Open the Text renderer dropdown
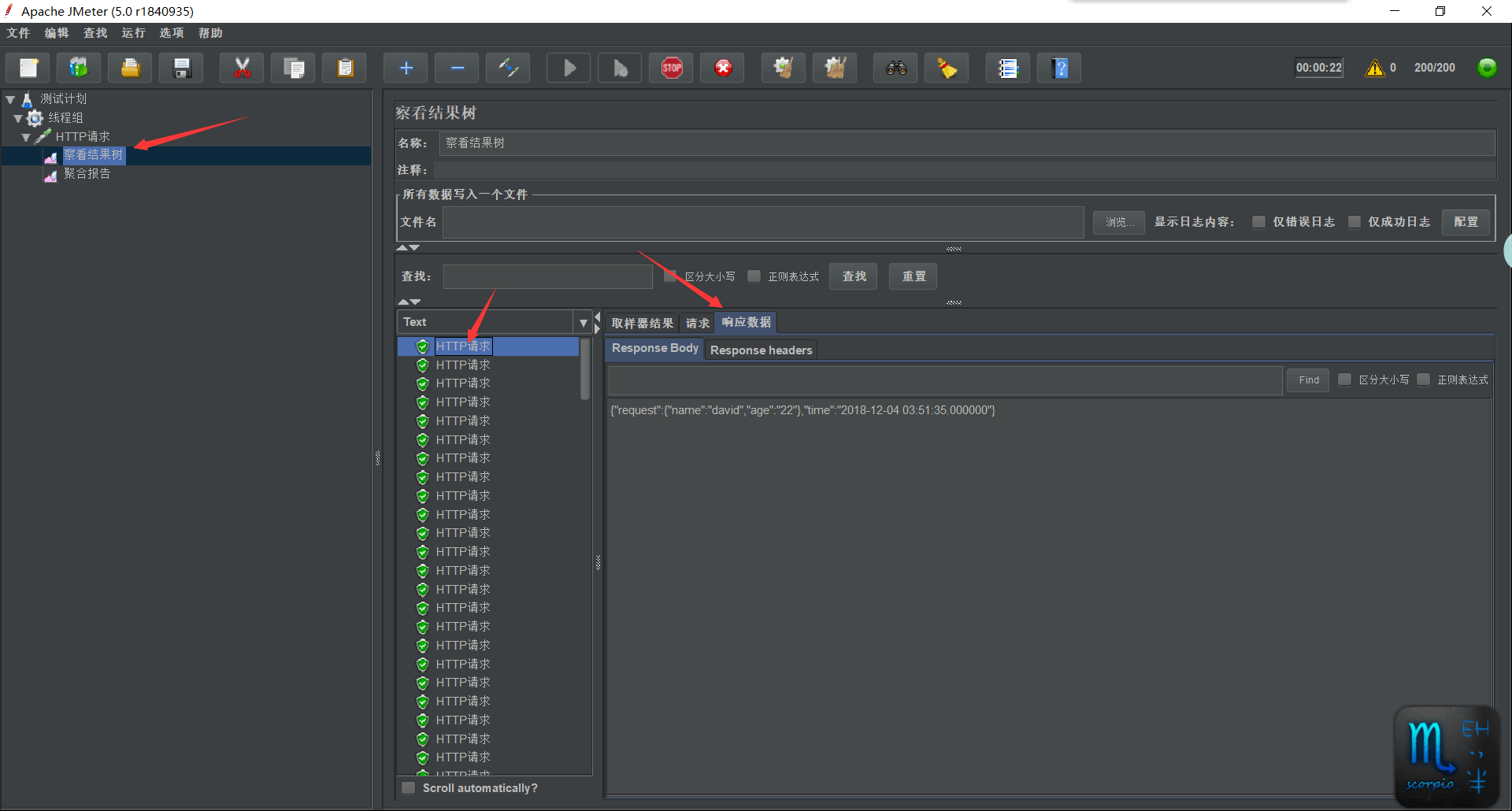The width and height of the screenshot is (1512, 811). click(x=583, y=322)
